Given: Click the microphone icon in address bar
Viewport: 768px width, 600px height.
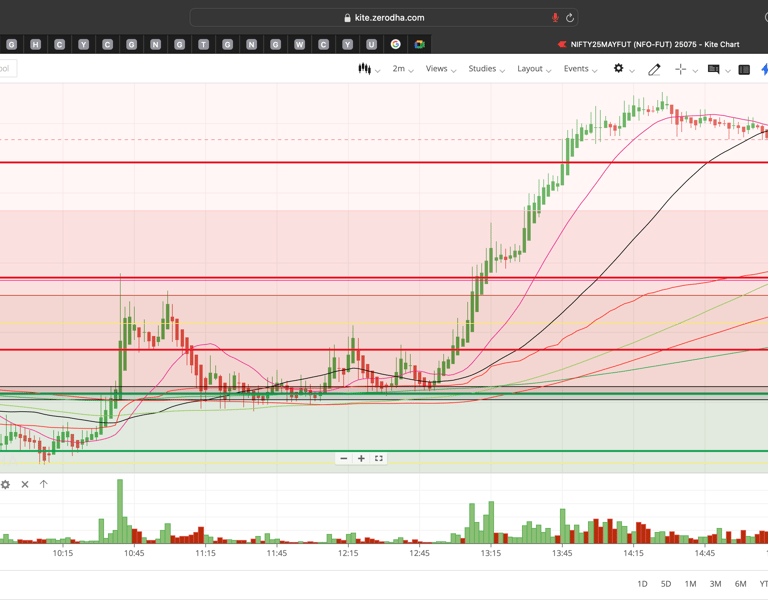Looking at the screenshot, I should [555, 18].
